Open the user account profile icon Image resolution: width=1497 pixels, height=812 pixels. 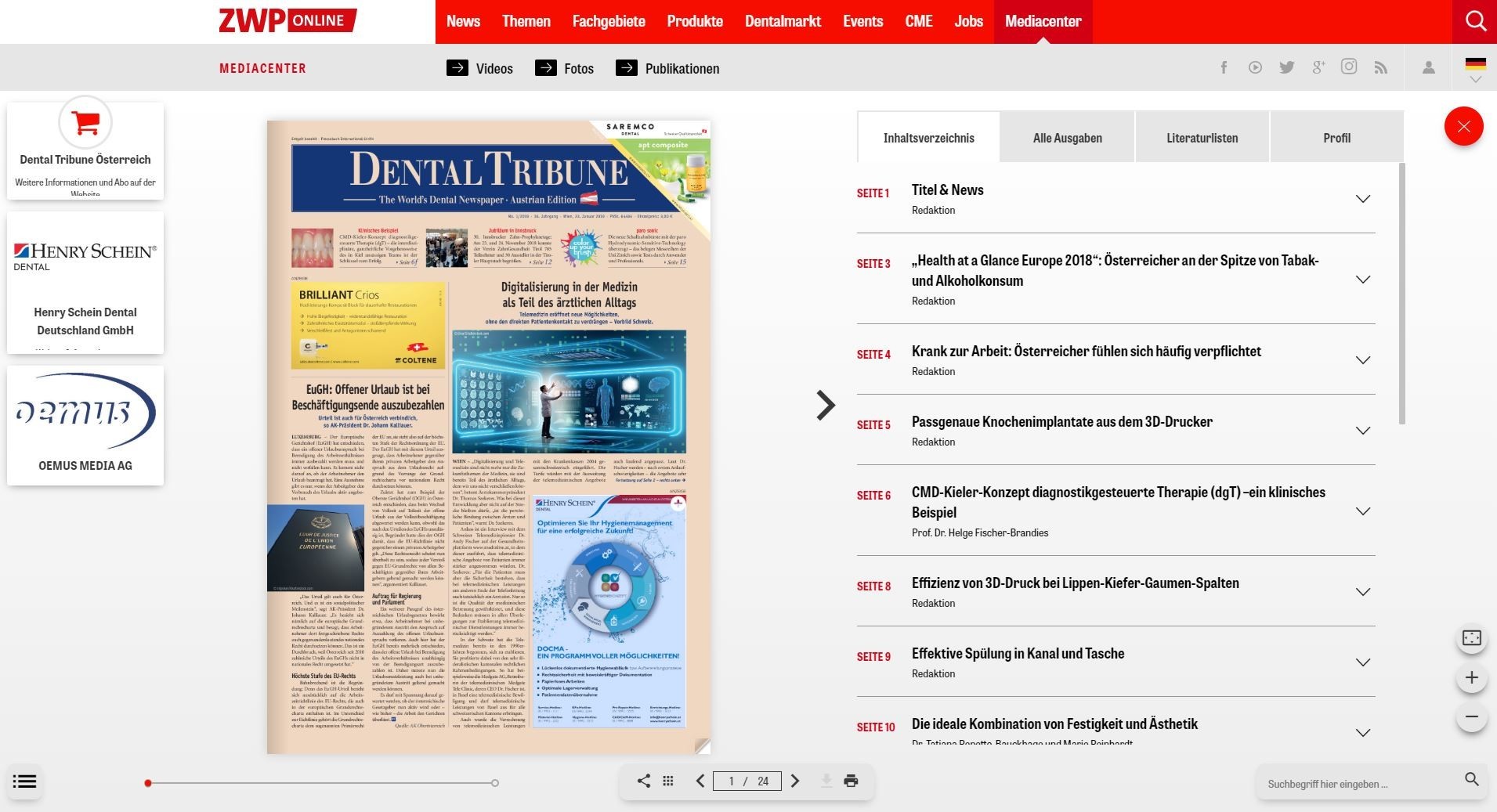pos(1429,67)
